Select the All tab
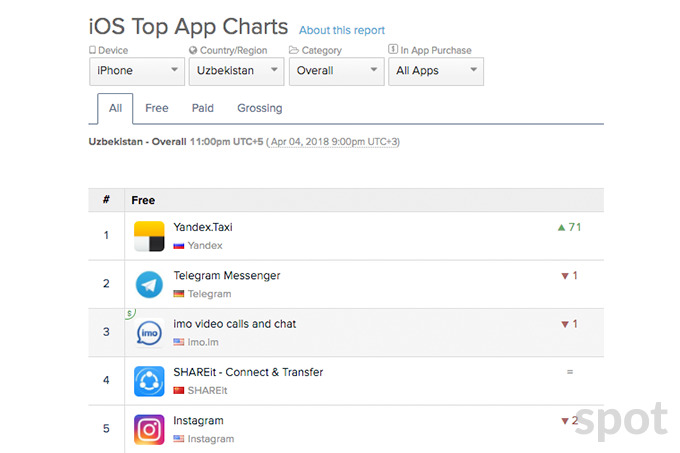The width and height of the screenshot is (680, 453). pos(115,108)
